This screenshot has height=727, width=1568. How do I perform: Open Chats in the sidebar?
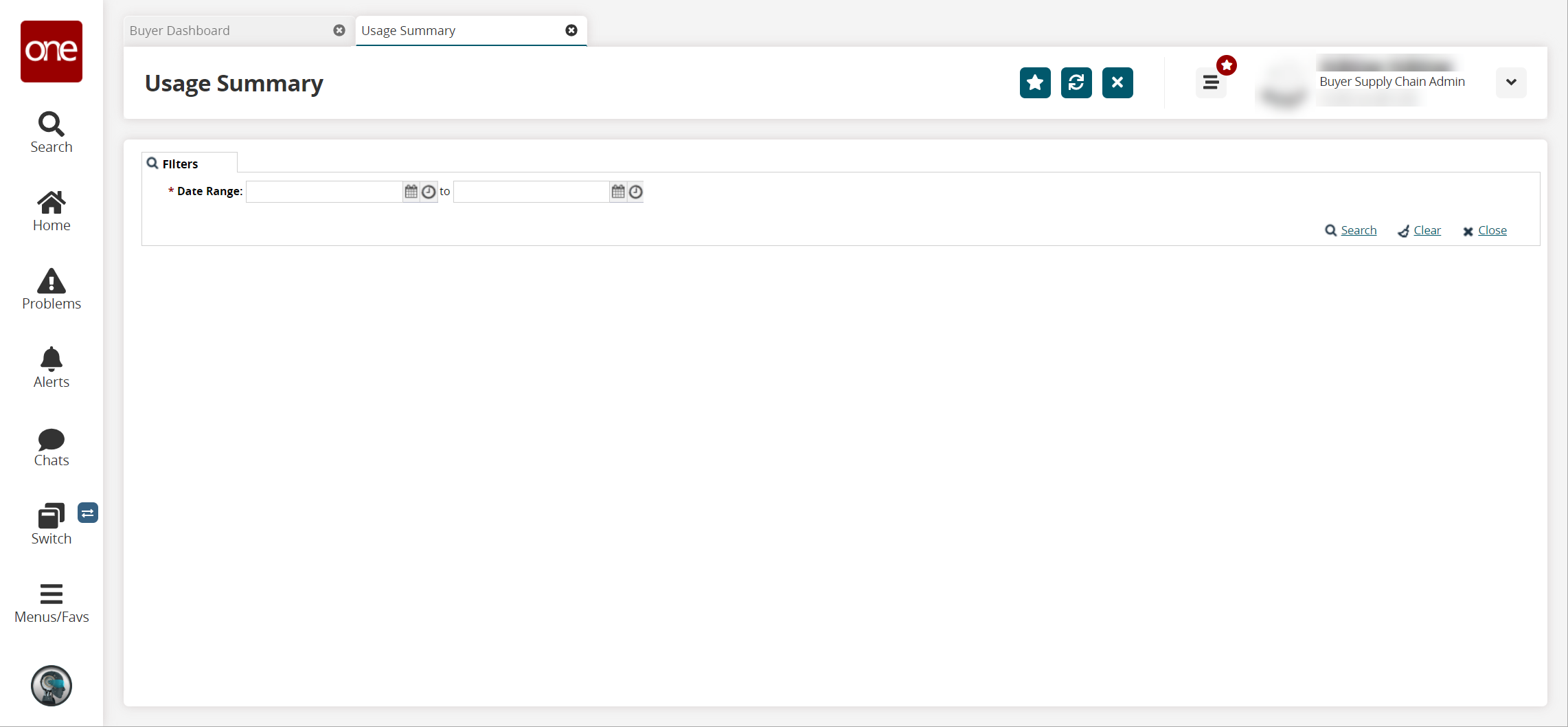(52, 446)
